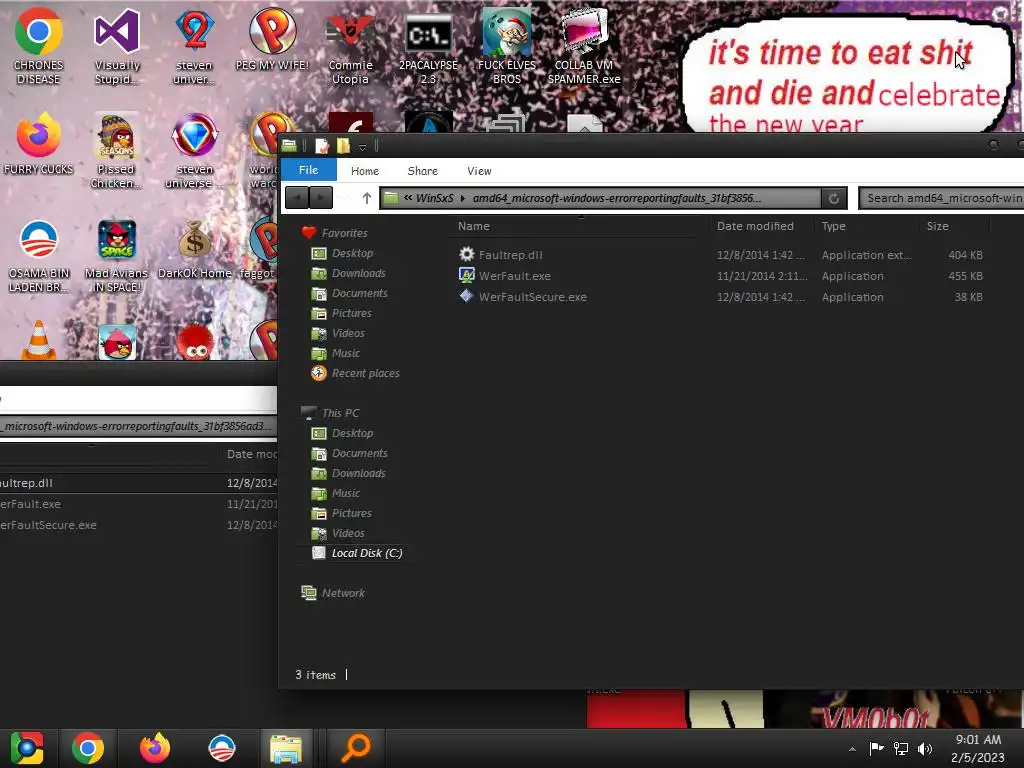The width and height of the screenshot is (1024, 768).
Task: Click the Properties icon in Explorer quick access toolbar
Action: [x=322, y=146]
